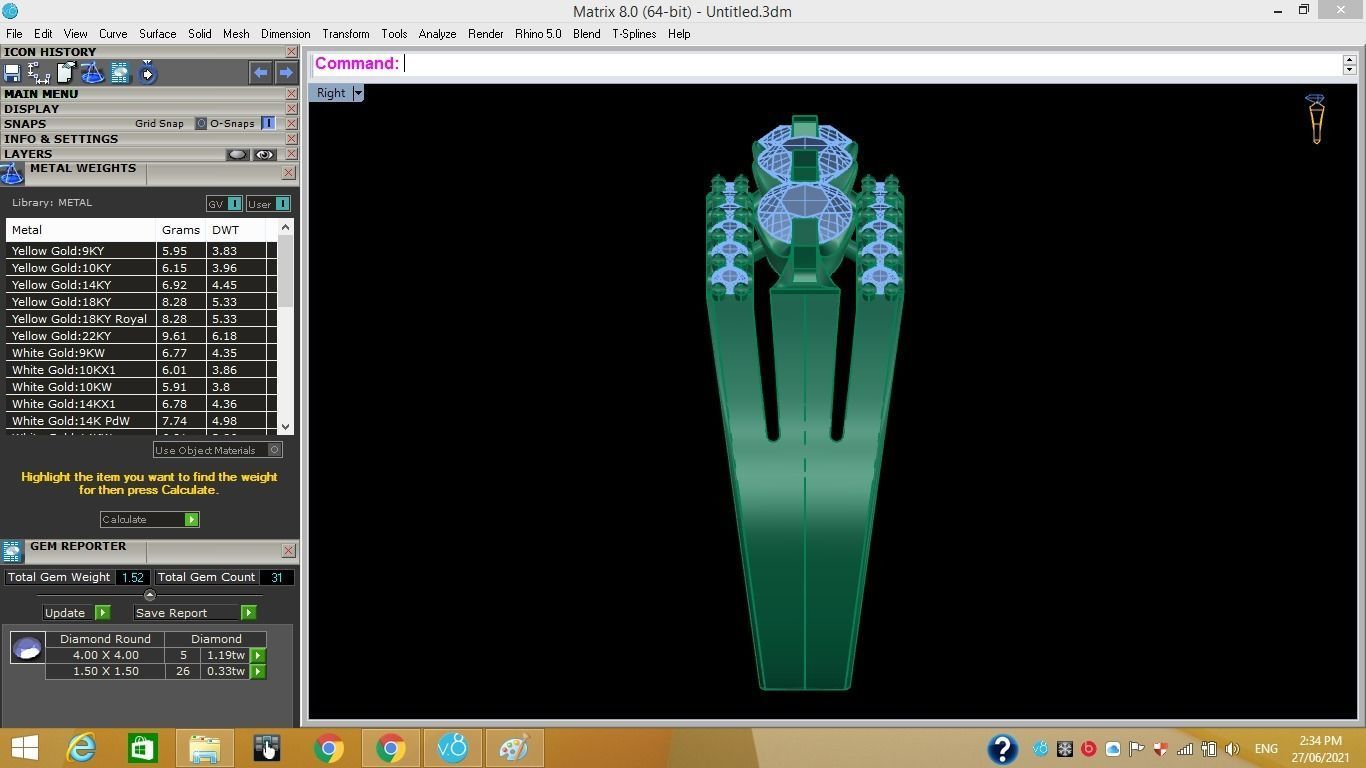
Task: Expand the DISPLAY panel
Action: [31, 109]
